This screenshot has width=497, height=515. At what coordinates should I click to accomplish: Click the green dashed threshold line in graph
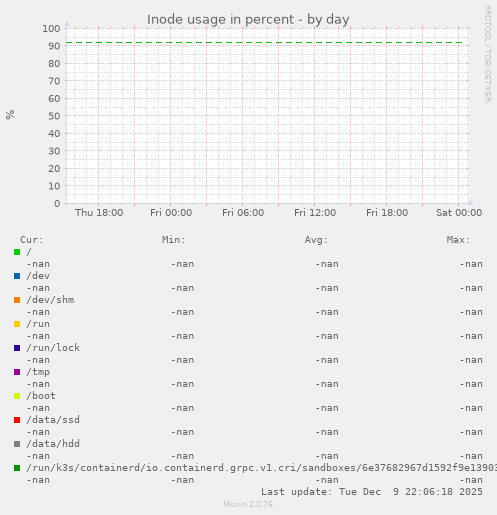coord(264,43)
